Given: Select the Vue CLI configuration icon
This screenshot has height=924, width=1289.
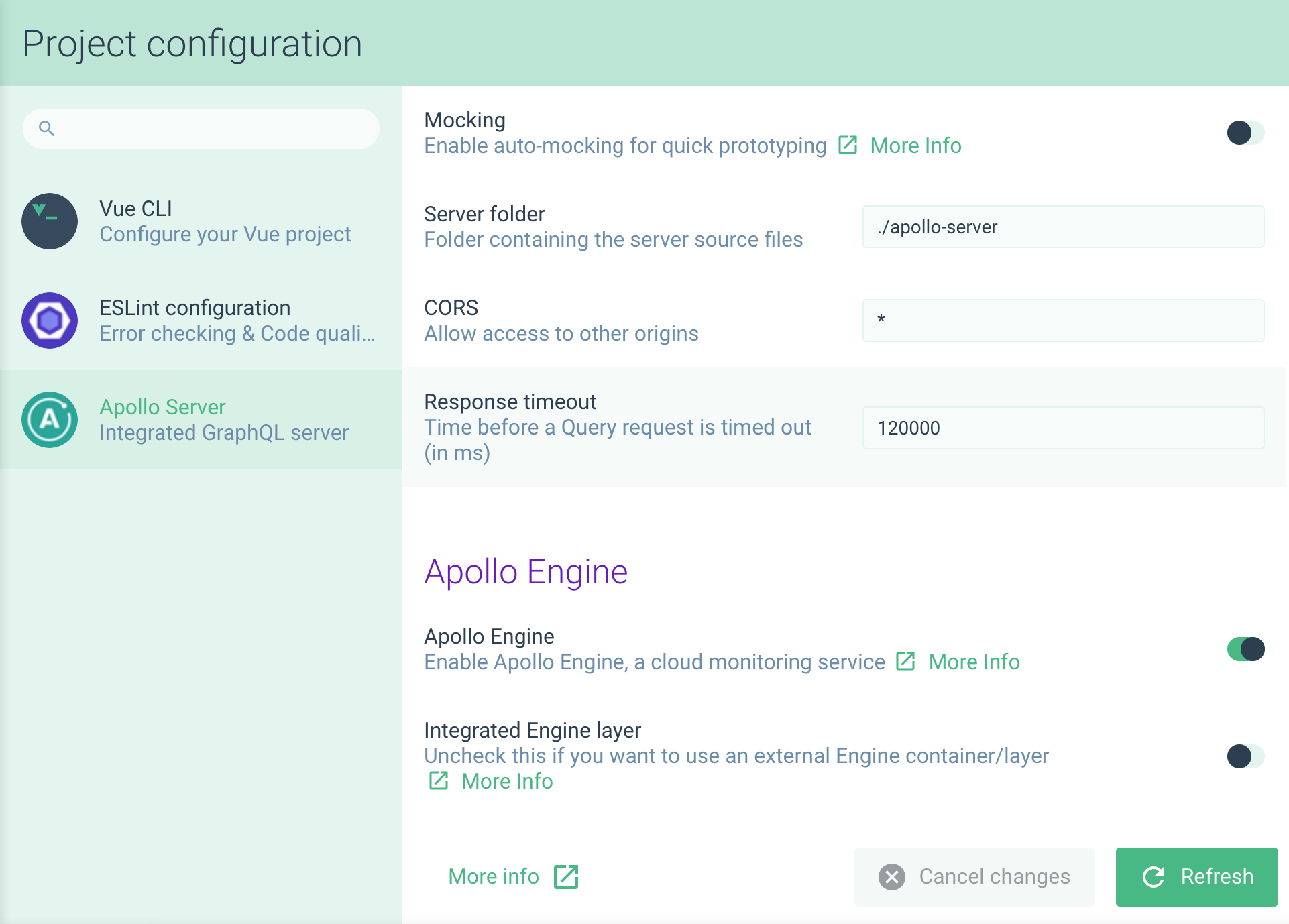Looking at the screenshot, I should click(50, 220).
